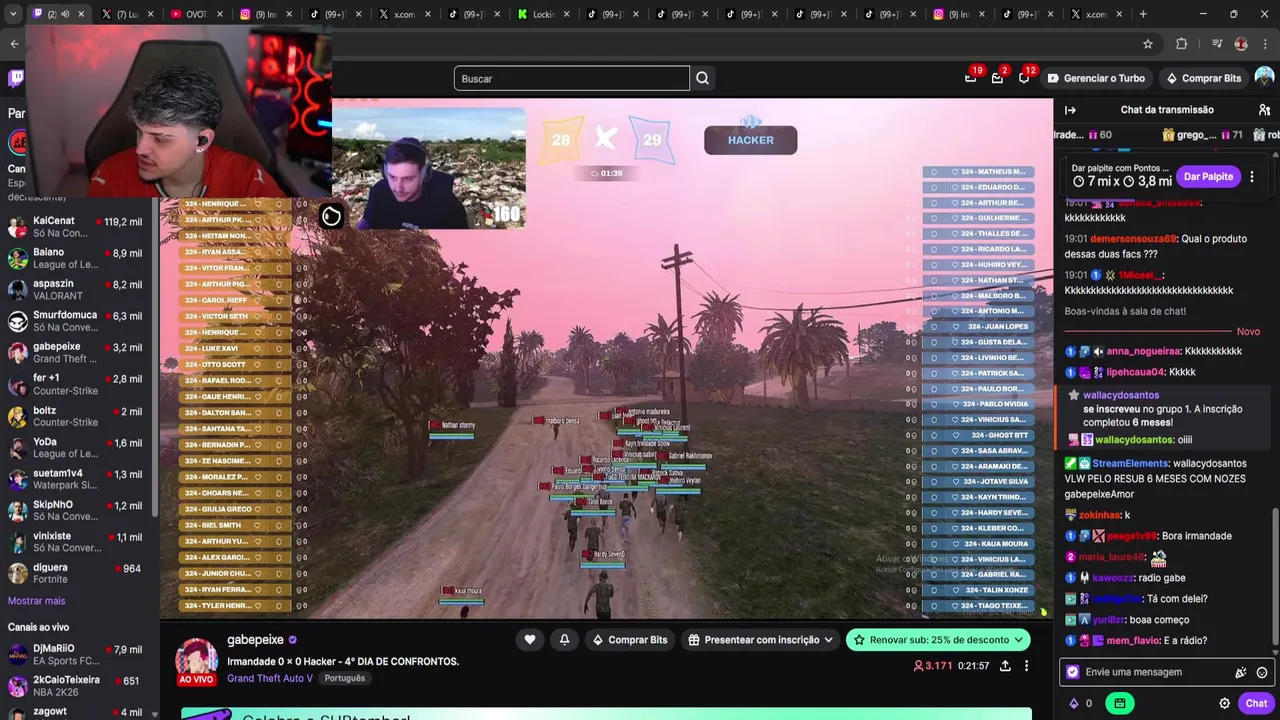Screen dimensions: 1280x720
Task: Claim the green channel points bonus chest
Action: (1120, 703)
